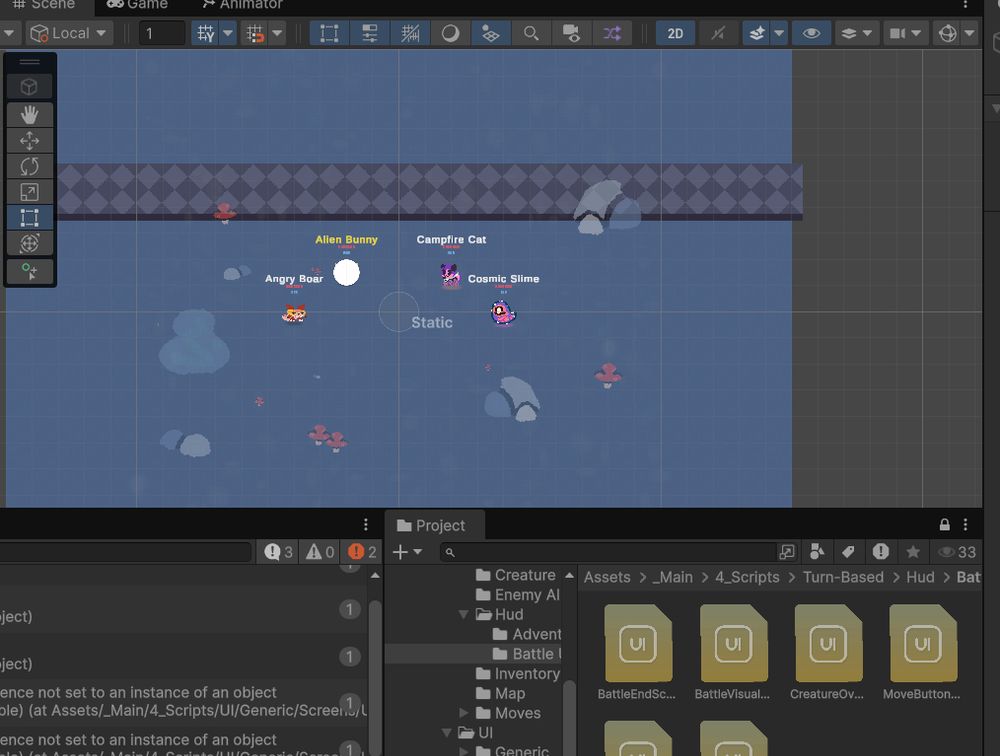
Task: Click the tile palette toolbar icon
Action: click(490, 33)
